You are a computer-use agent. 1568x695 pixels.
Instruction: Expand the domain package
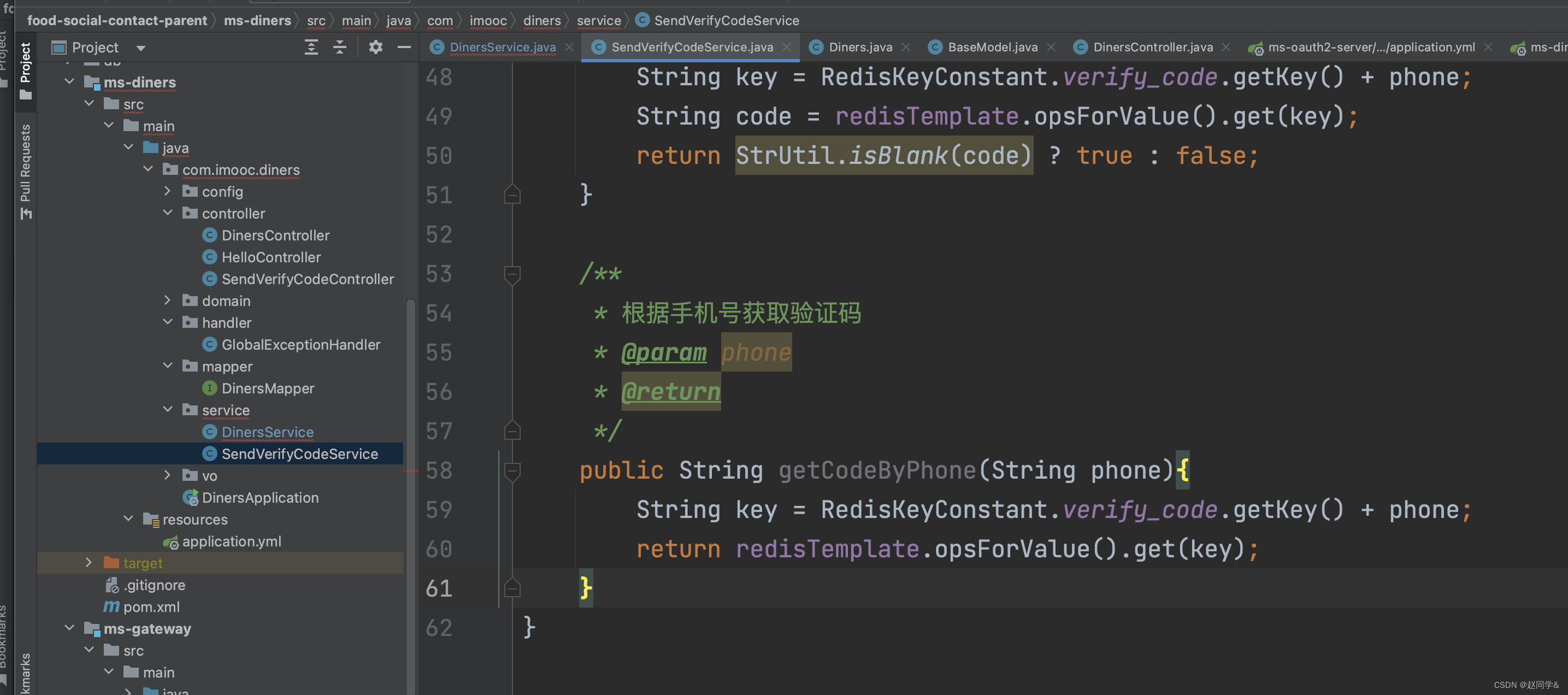[168, 301]
